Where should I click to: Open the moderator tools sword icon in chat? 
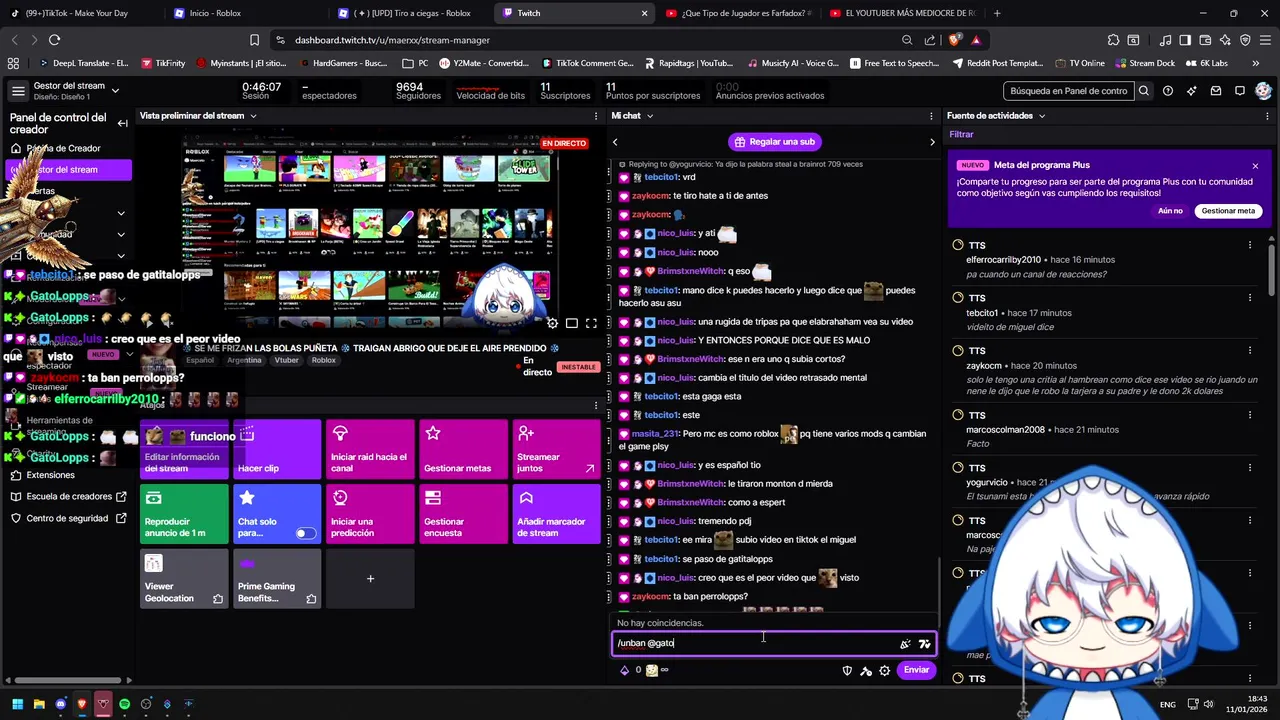(x=866, y=671)
